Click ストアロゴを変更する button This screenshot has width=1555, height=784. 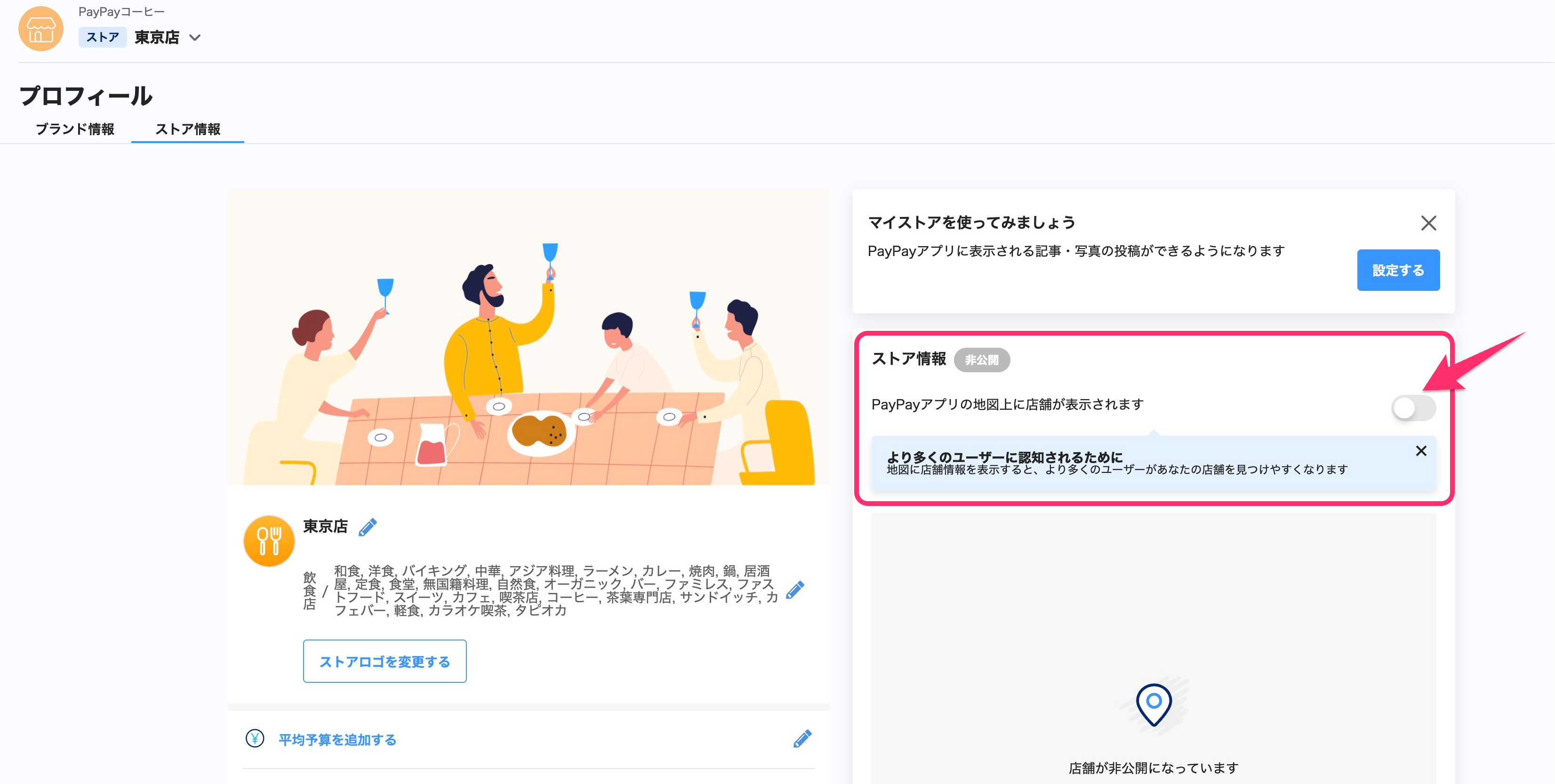(x=385, y=662)
